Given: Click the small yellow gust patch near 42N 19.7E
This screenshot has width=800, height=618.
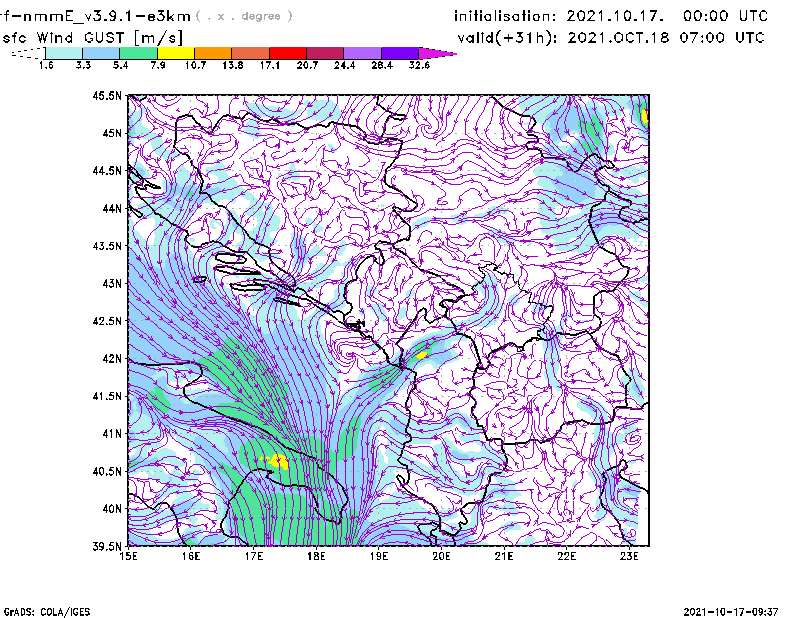Looking at the screenshot, I should (422, 355).
